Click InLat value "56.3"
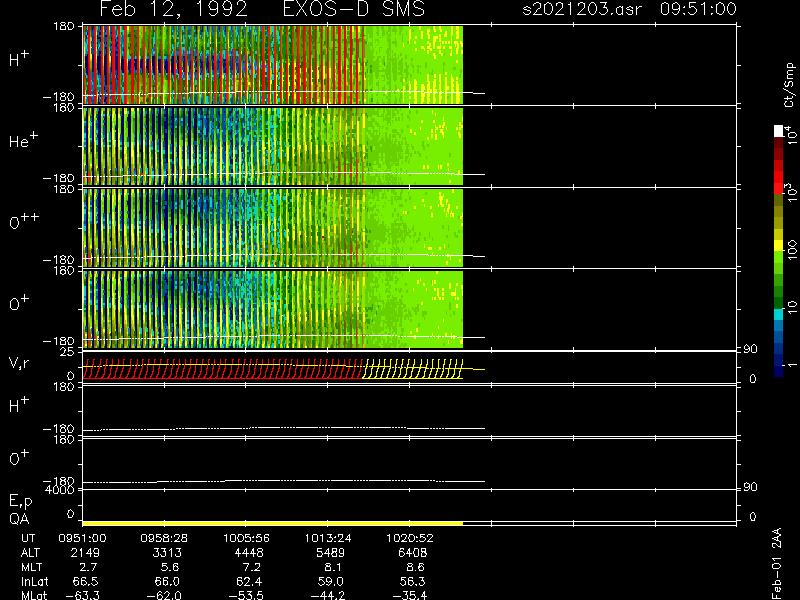Image resolution: width=800 pixels, height=600 pixels. pos(413,581)
